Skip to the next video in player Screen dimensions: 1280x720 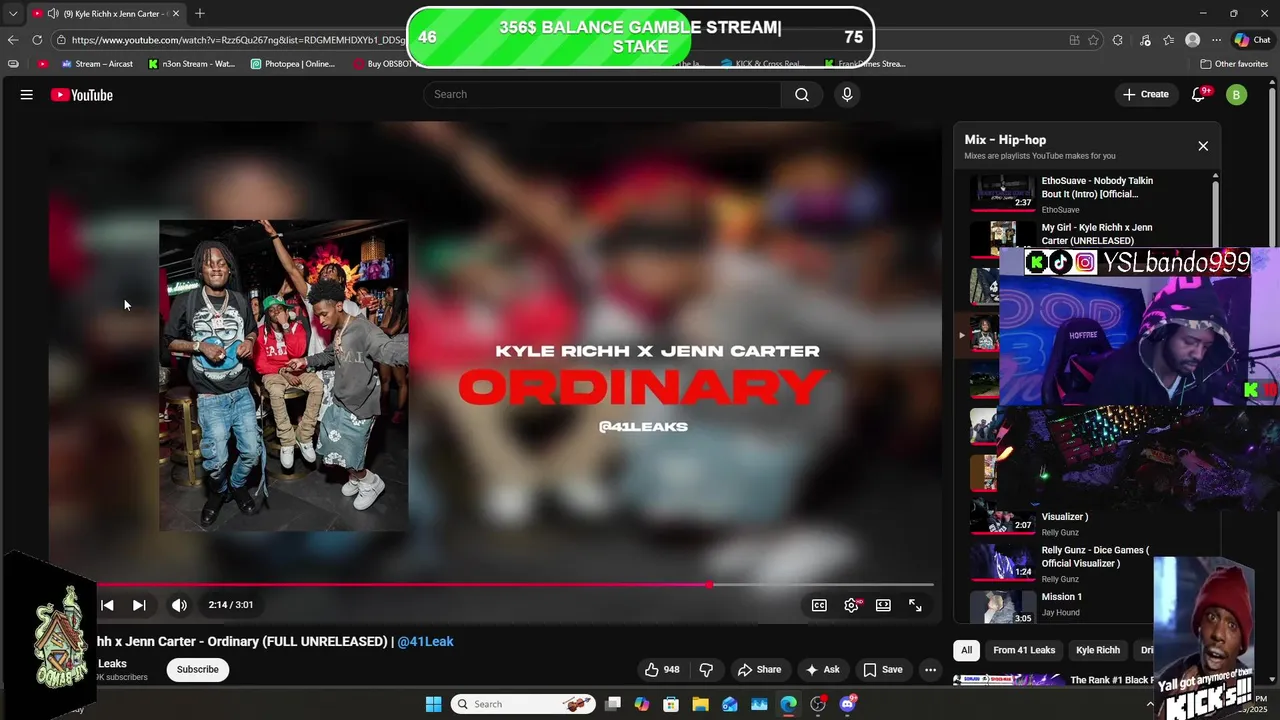(x=139, y=605)
